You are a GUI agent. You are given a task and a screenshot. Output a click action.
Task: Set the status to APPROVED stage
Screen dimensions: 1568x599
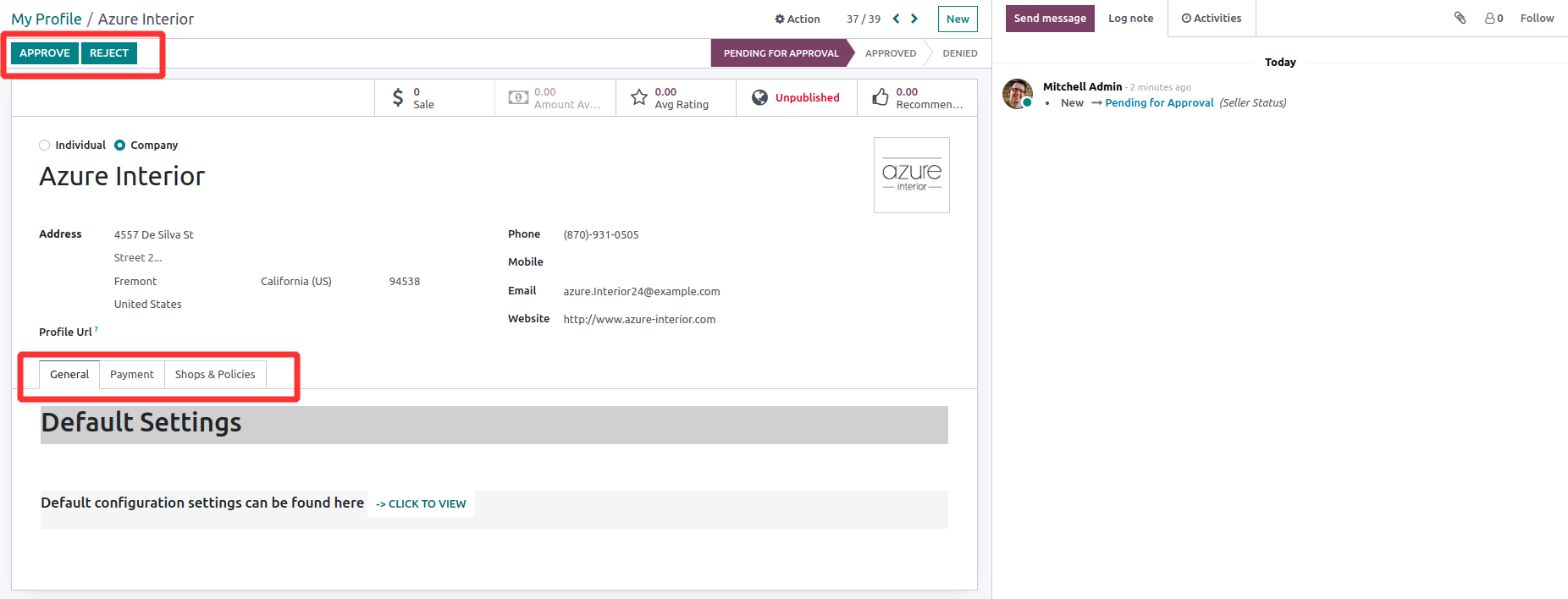point(890,53)
